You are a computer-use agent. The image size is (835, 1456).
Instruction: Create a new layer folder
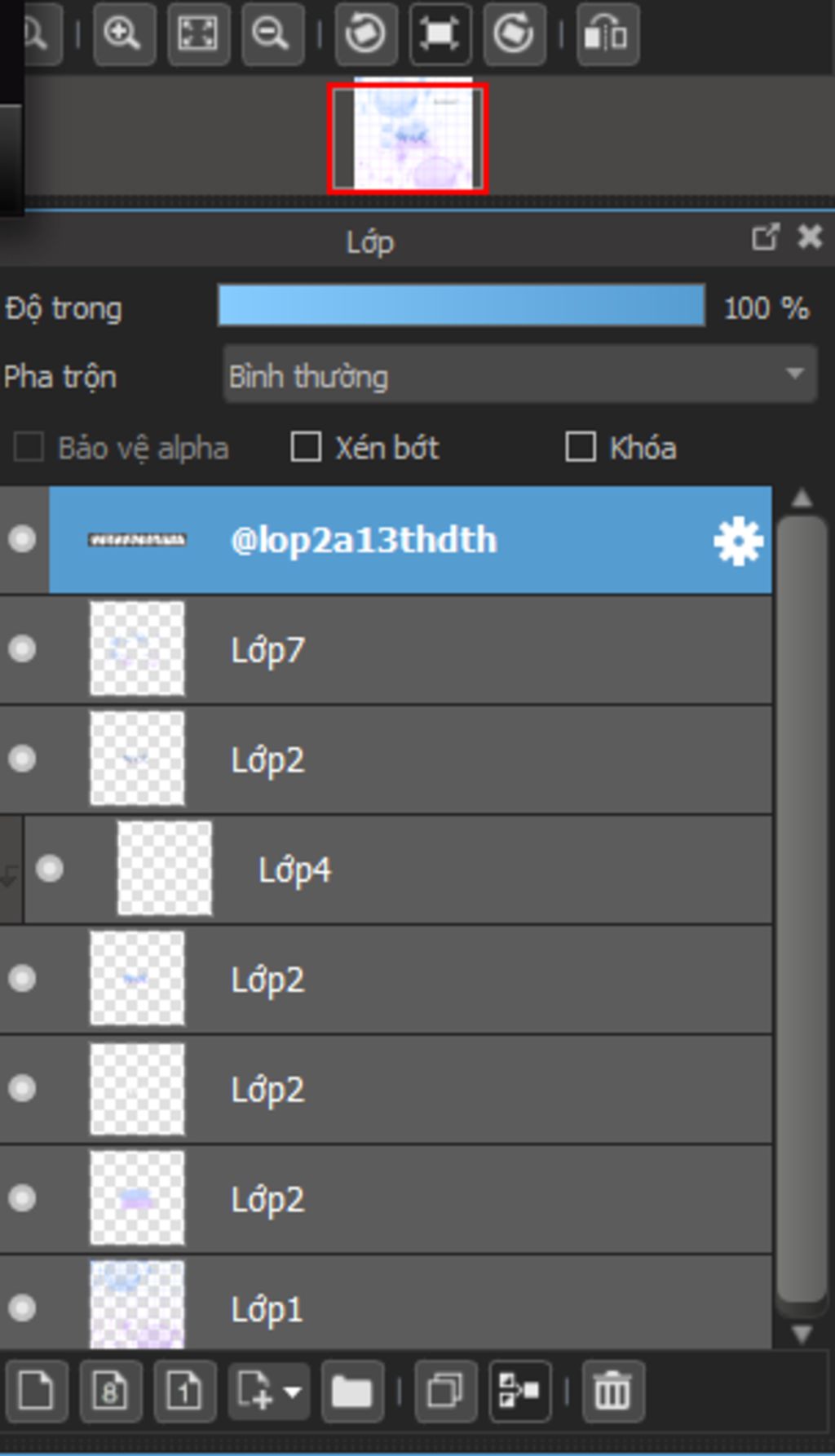352,1391
